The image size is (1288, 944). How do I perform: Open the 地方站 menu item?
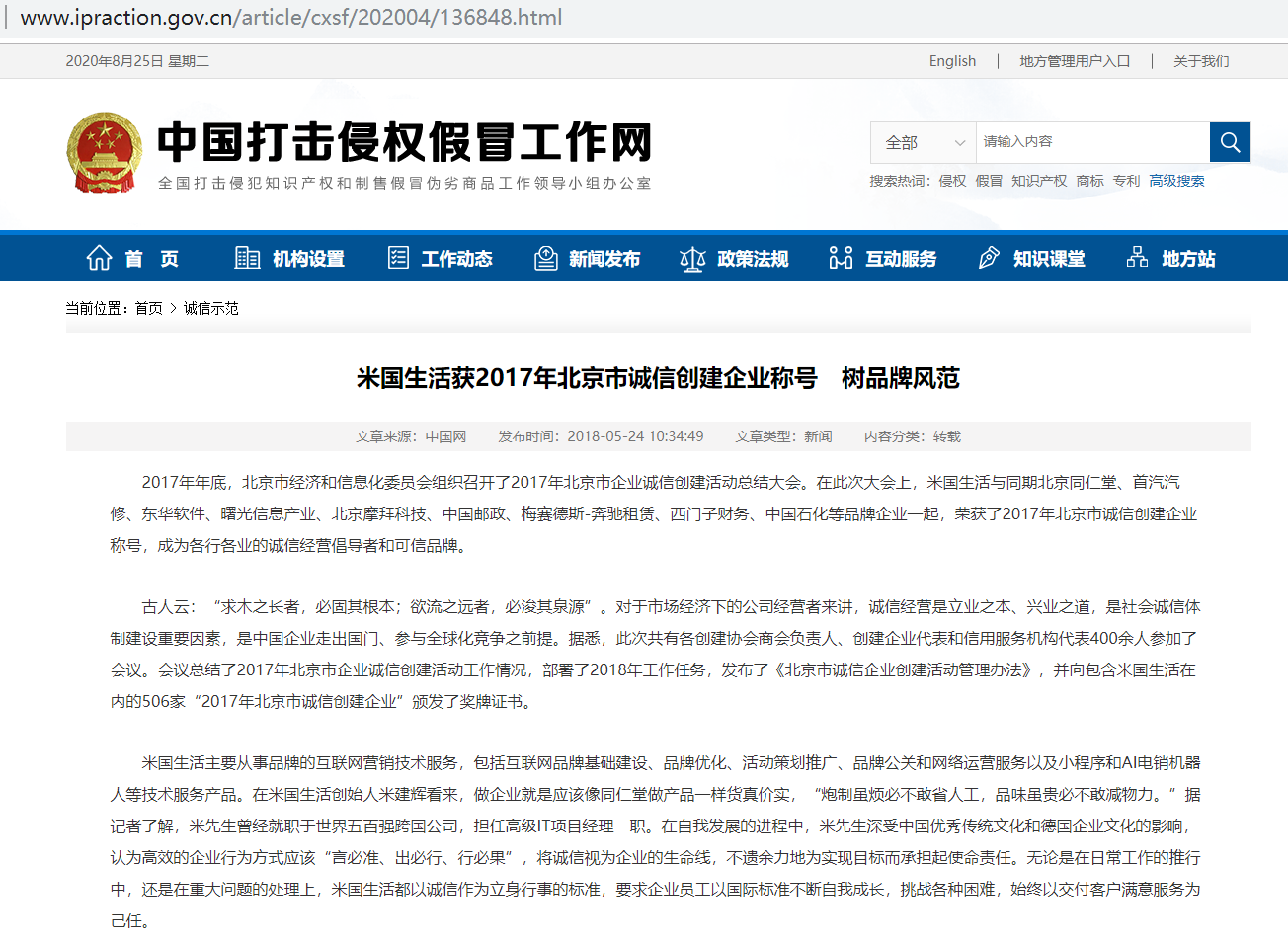tap(1188, 259)
